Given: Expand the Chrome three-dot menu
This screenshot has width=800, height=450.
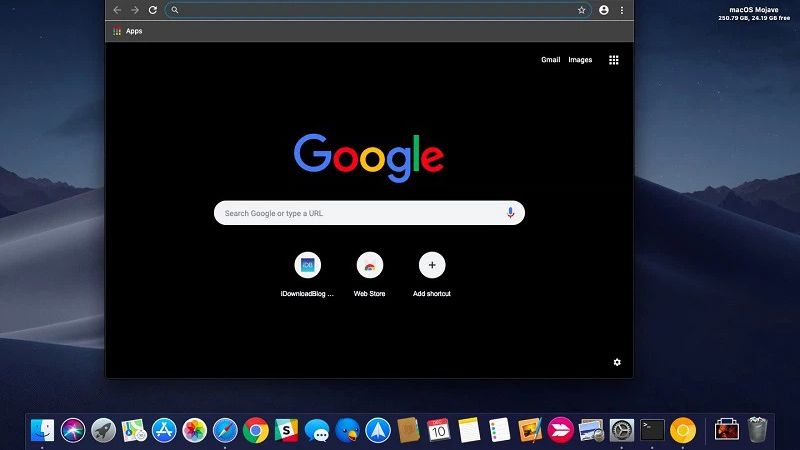Looking at the screenshot, I should (622, 10).
